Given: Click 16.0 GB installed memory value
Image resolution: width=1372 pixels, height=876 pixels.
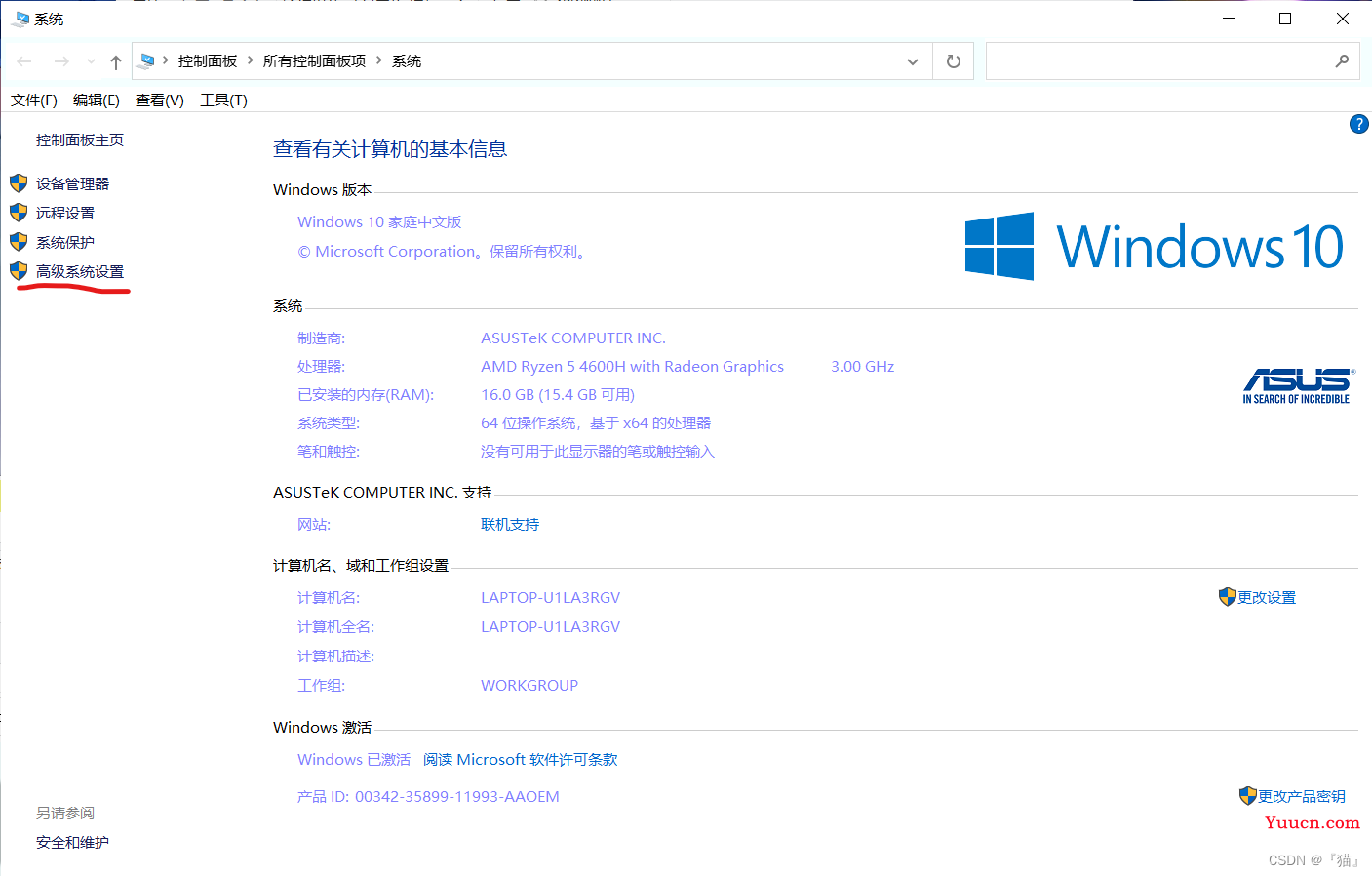Looking at the screenshot, I should [558, 394].
